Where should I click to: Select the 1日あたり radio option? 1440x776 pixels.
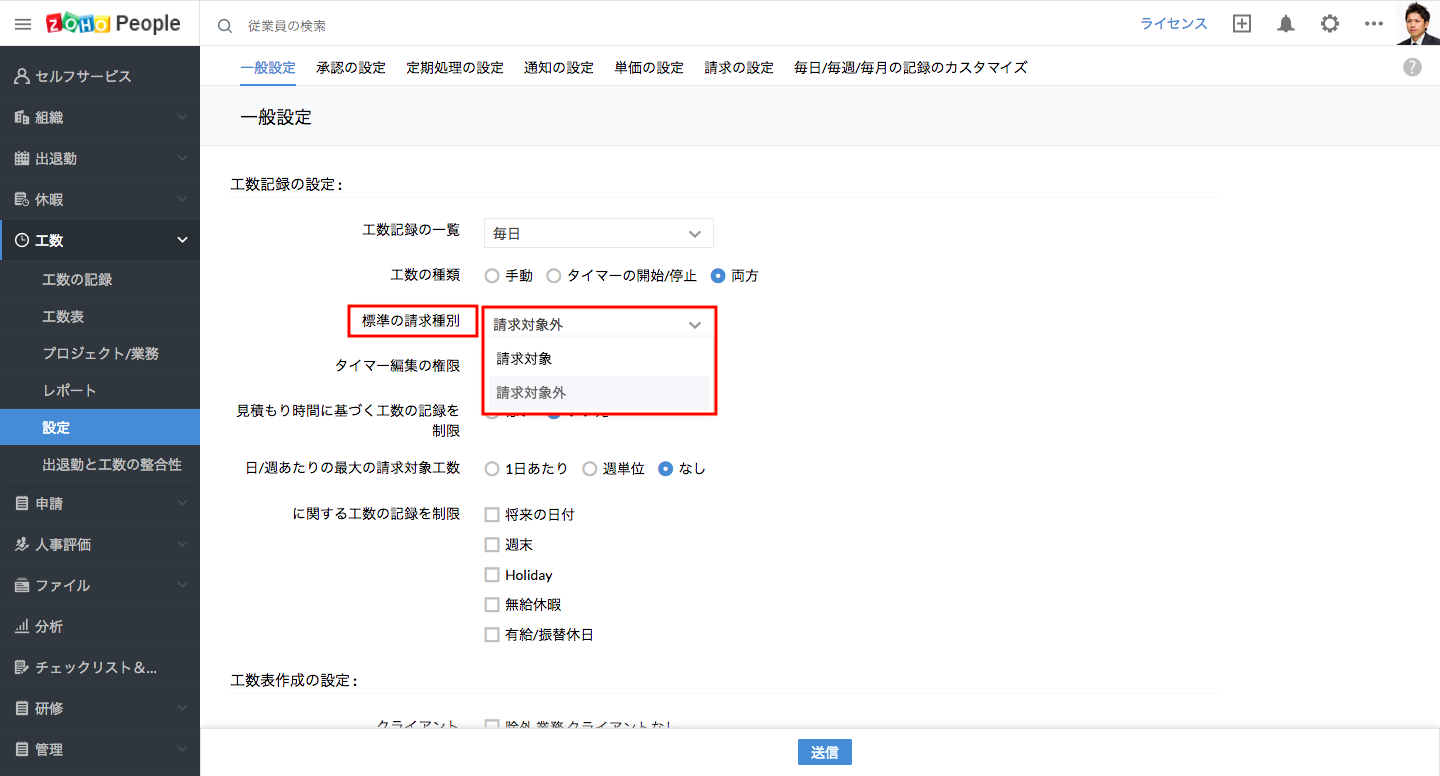click(x=492, y=469)
